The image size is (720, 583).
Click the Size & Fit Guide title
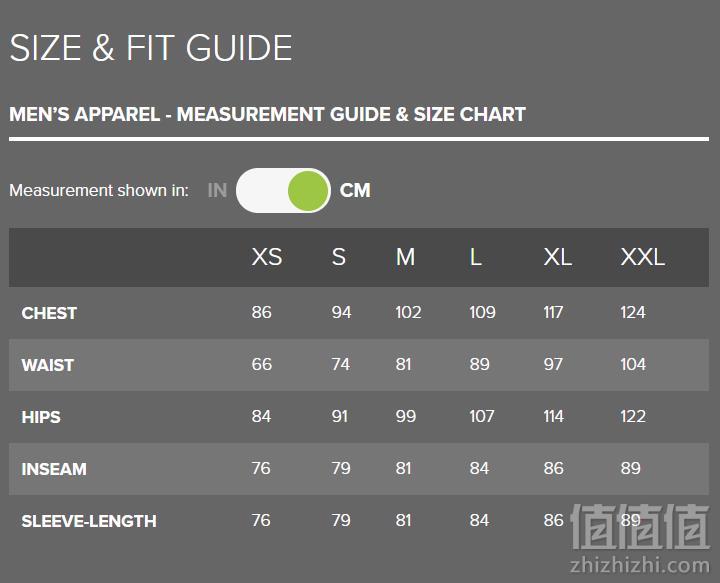(151, 48)
